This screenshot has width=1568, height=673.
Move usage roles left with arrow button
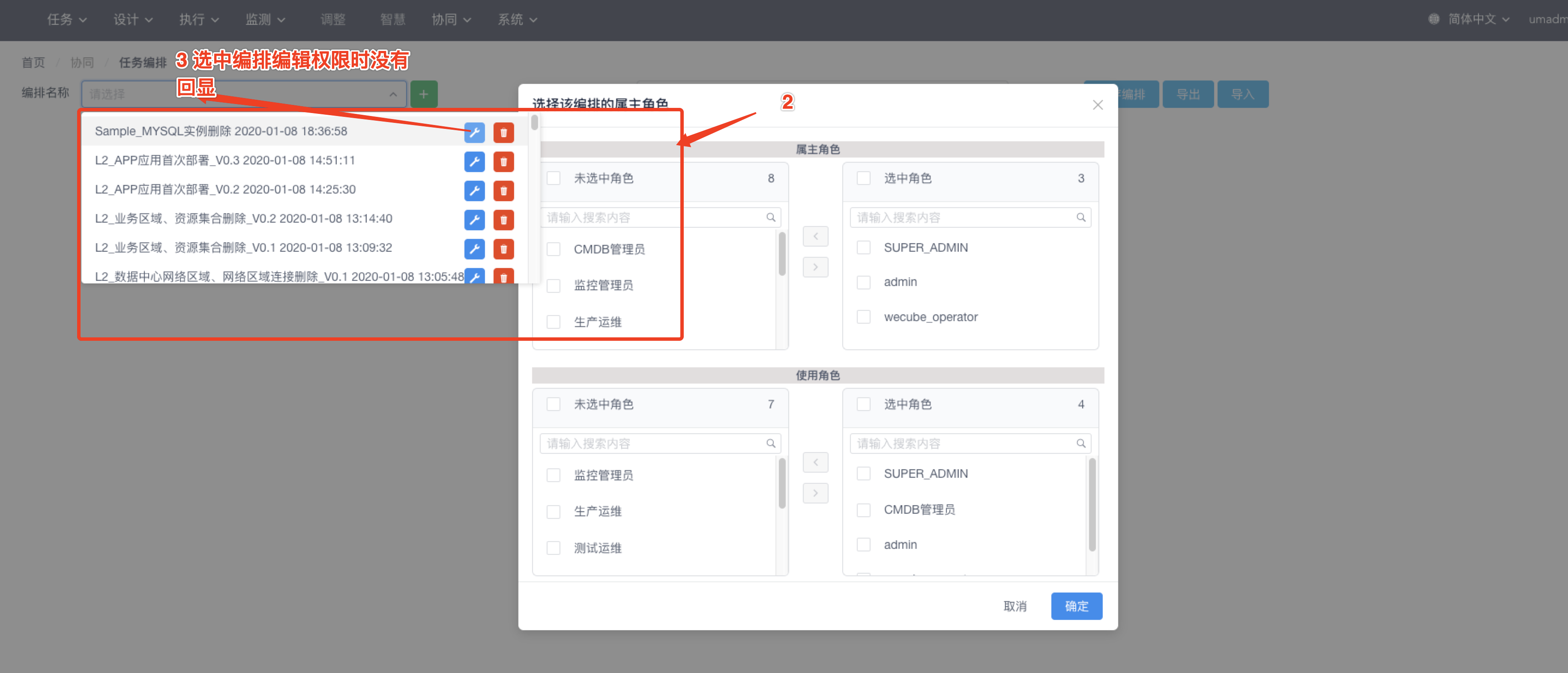click(x=815, y=462)
